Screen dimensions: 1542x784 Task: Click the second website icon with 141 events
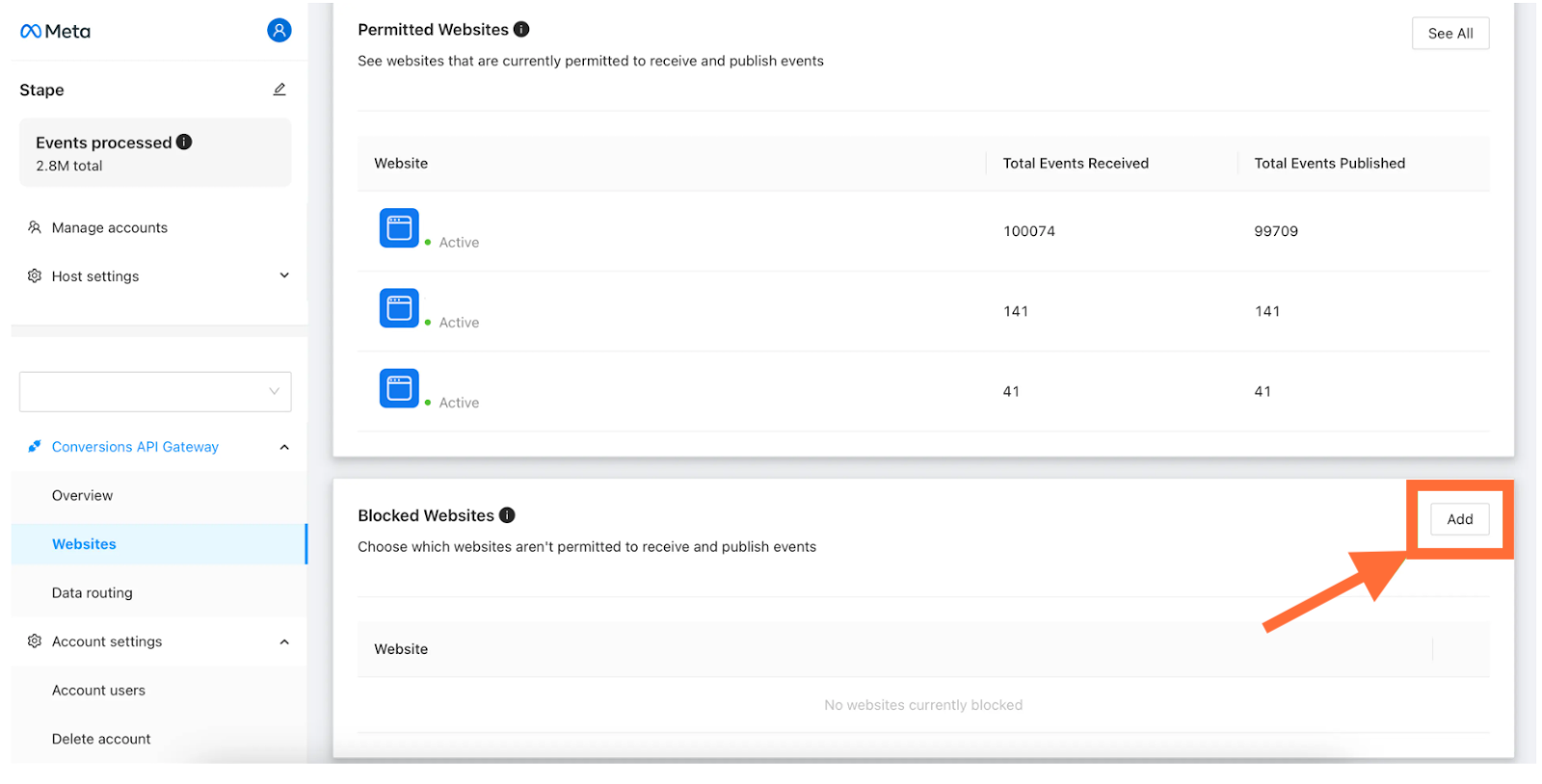399,308
